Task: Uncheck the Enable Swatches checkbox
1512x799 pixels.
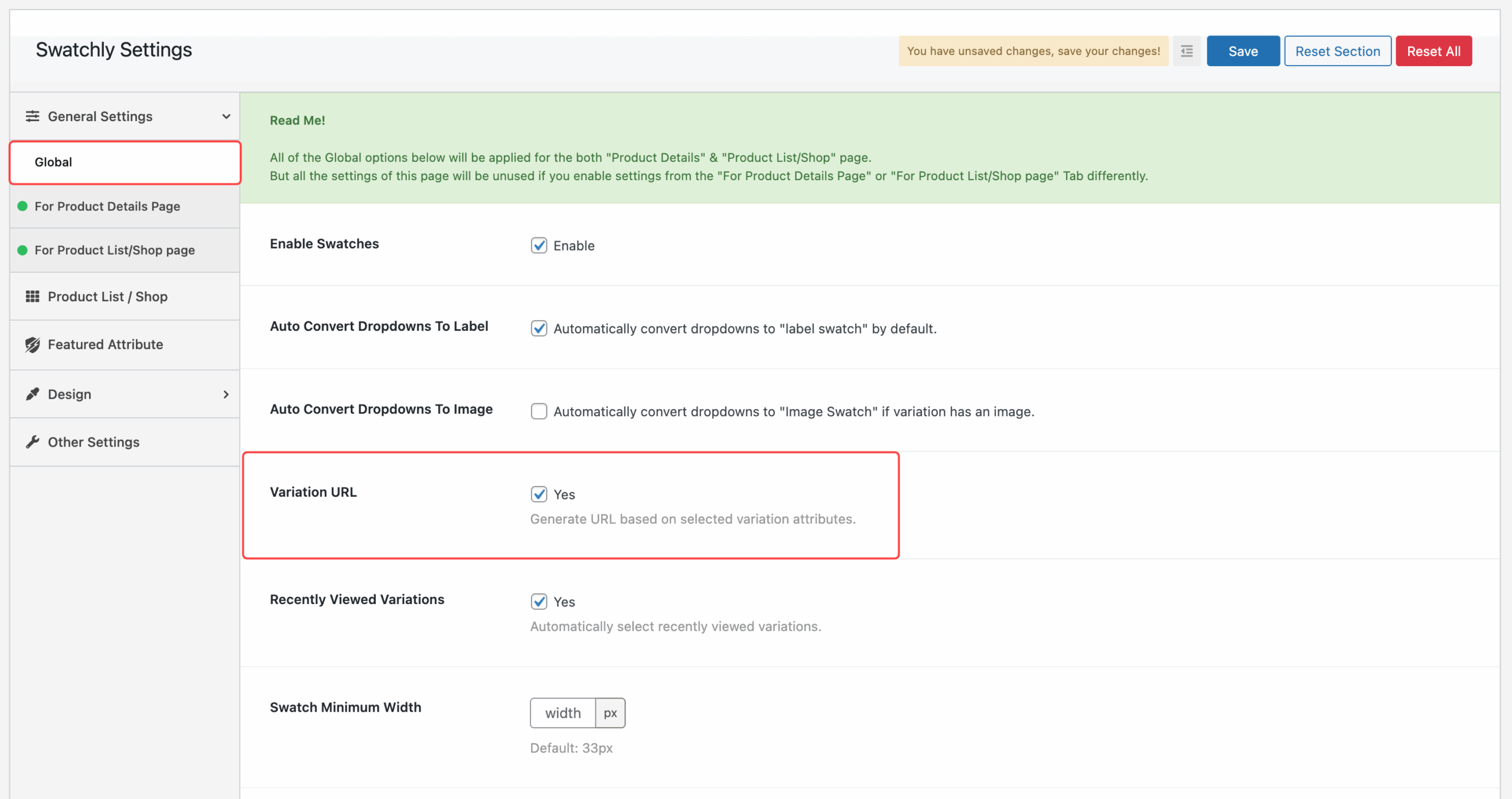Action: click(x=539, y=245)
